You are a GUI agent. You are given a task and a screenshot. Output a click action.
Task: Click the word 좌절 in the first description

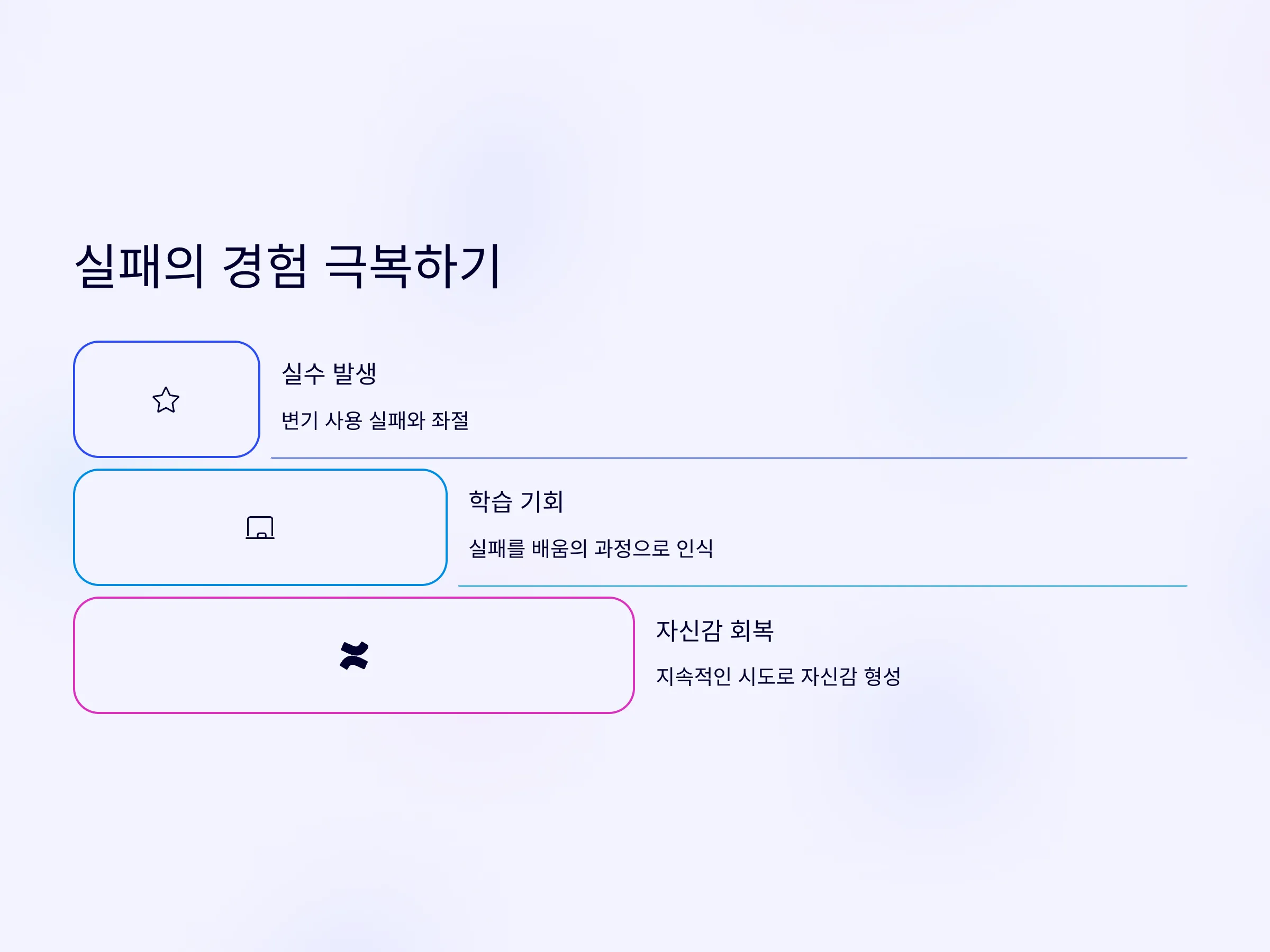pos(450,420)
